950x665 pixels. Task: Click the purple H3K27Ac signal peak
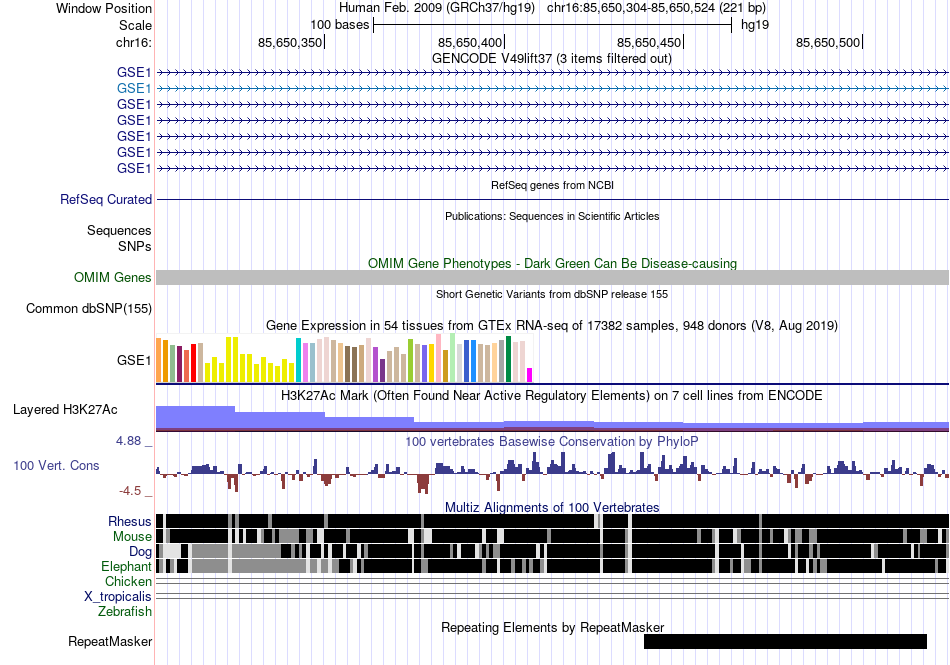pyautogui.click(x=195, y=418)
